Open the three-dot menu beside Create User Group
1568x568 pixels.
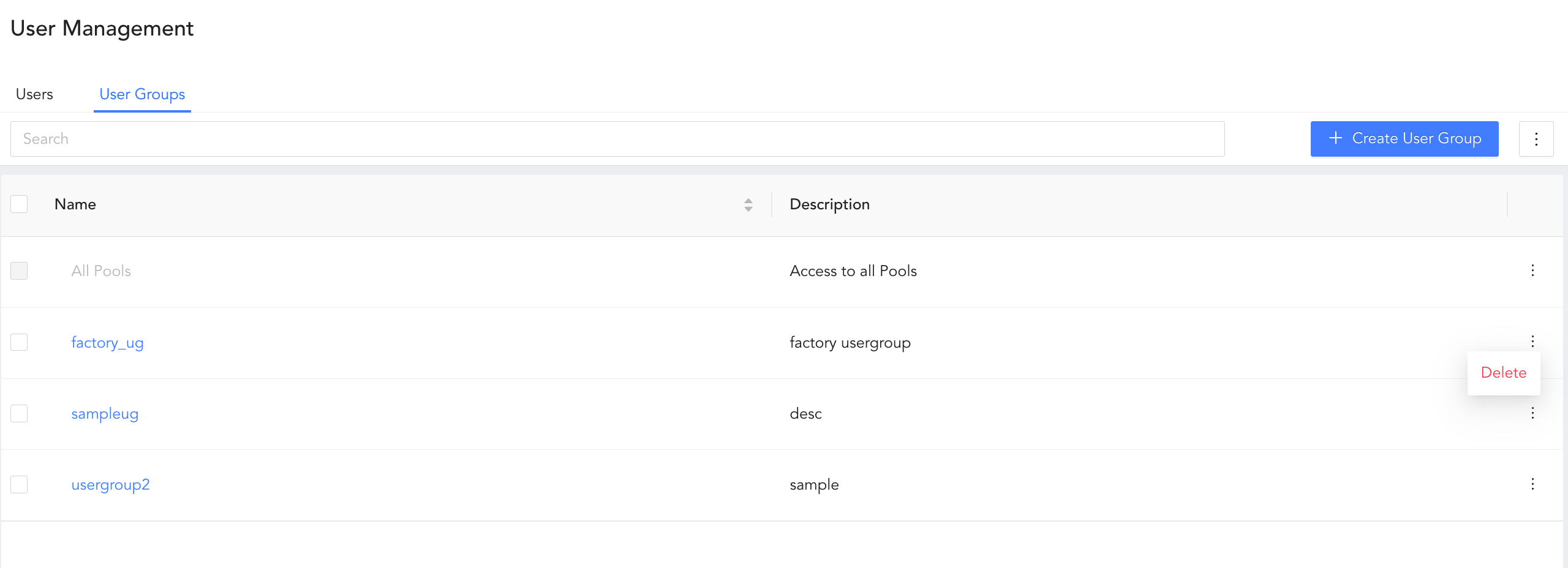pyautogui.click(x=1536, y=139)
